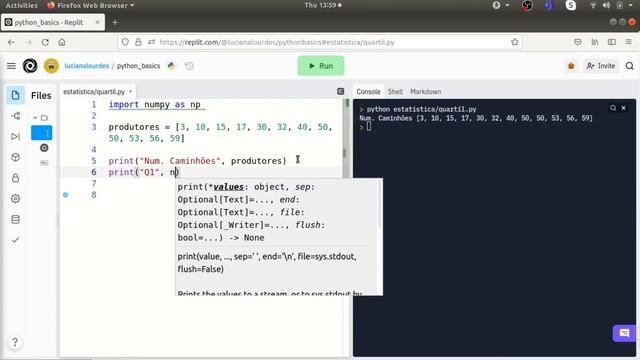
Task: Open the chat bubble button
Action: [x=624, y=333]
